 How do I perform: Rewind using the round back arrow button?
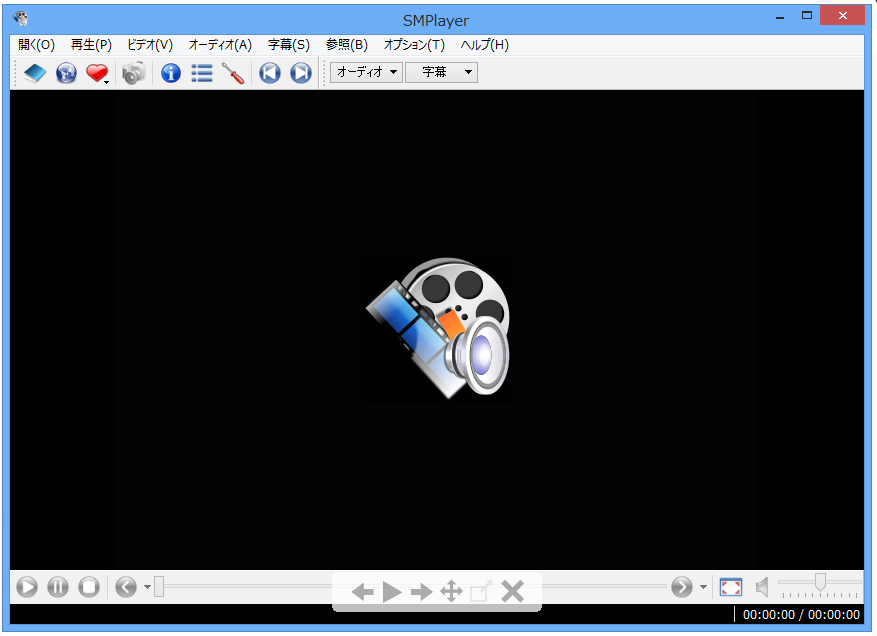[x=126, y=587]
